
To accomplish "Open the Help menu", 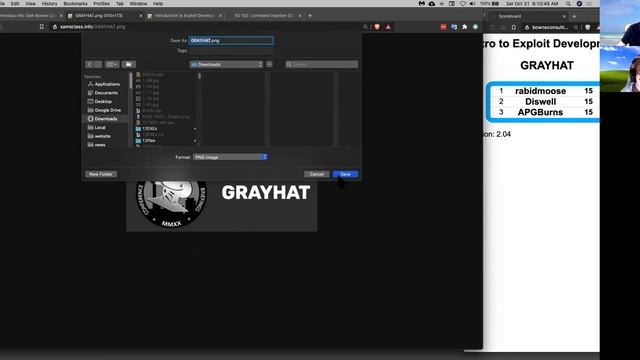I will coord(158,3).
